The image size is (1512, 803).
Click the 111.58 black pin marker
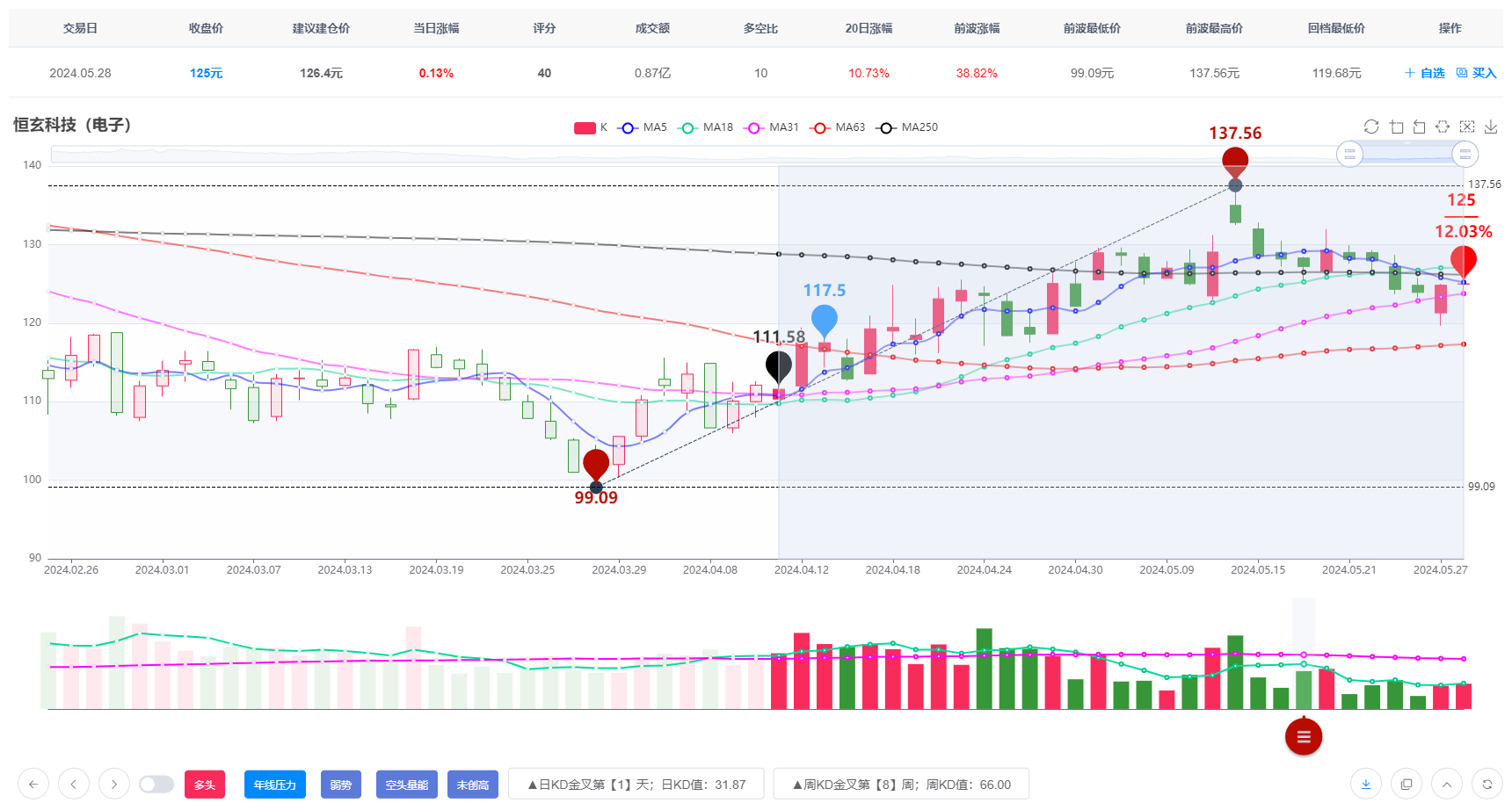pyautogui.click(x=779, y=367)
